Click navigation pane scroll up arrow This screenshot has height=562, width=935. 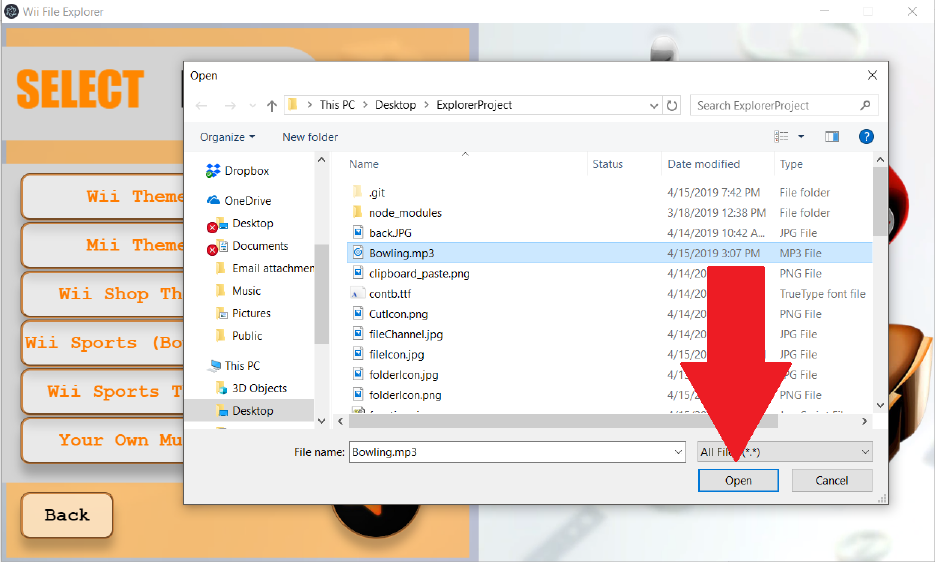click(321, 160)
